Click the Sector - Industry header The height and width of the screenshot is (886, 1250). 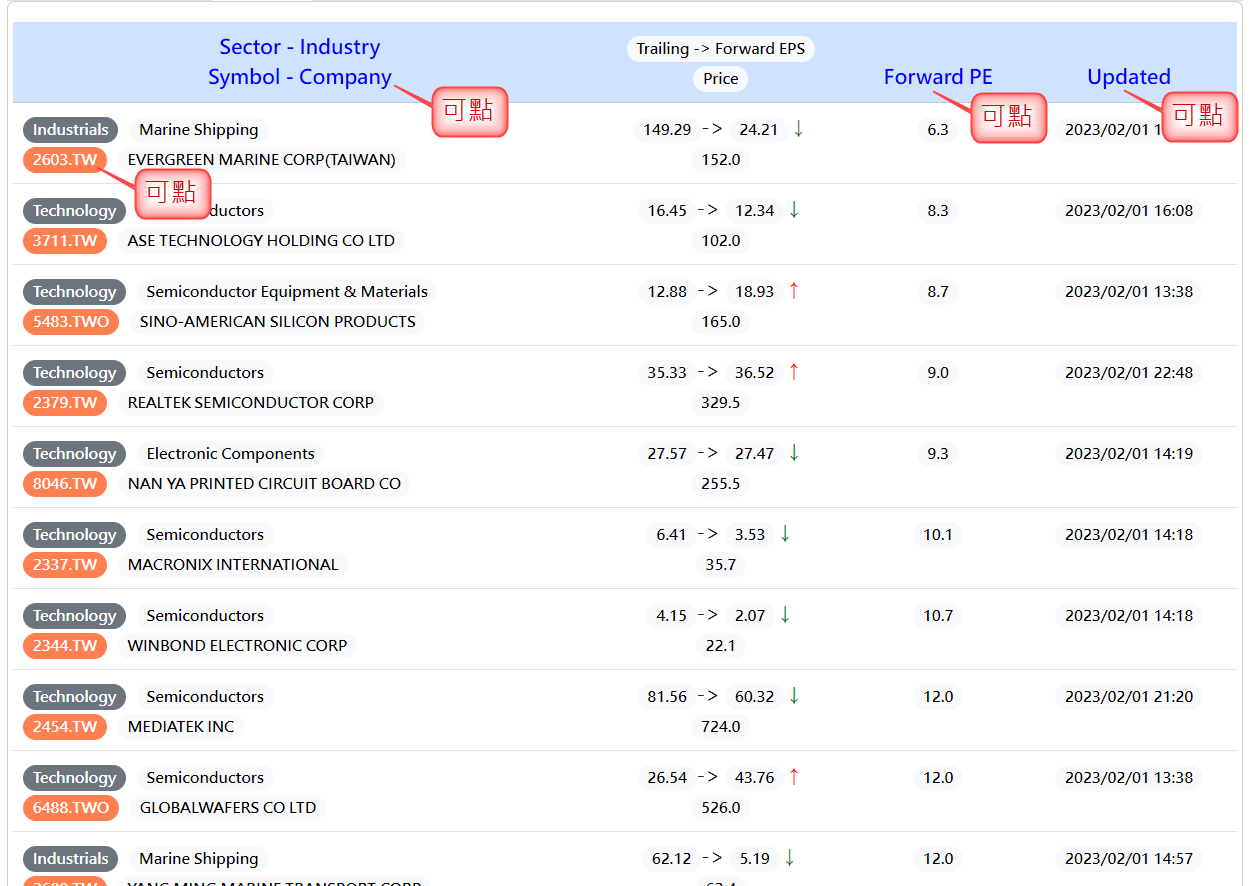coord(299,47)
